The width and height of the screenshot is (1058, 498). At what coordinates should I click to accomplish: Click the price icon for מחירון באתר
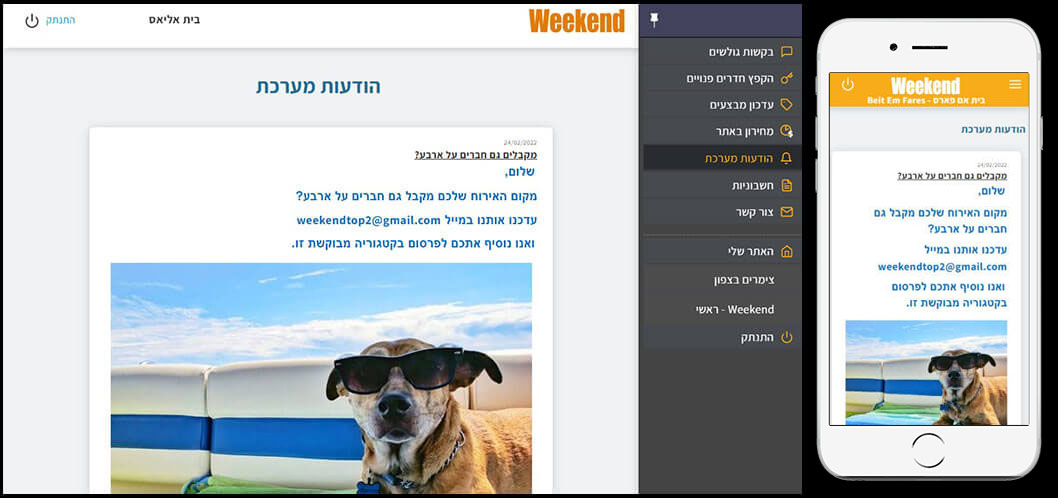point(786,131)
